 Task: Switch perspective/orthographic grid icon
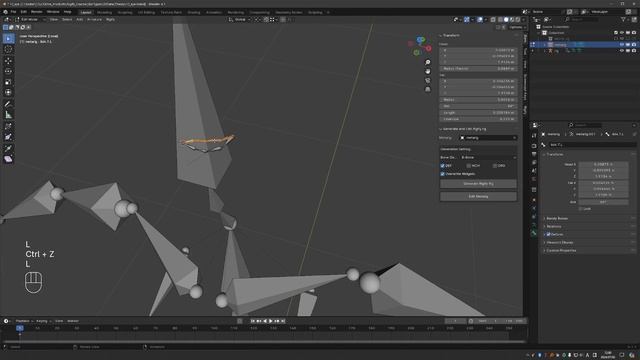[427, 89]
